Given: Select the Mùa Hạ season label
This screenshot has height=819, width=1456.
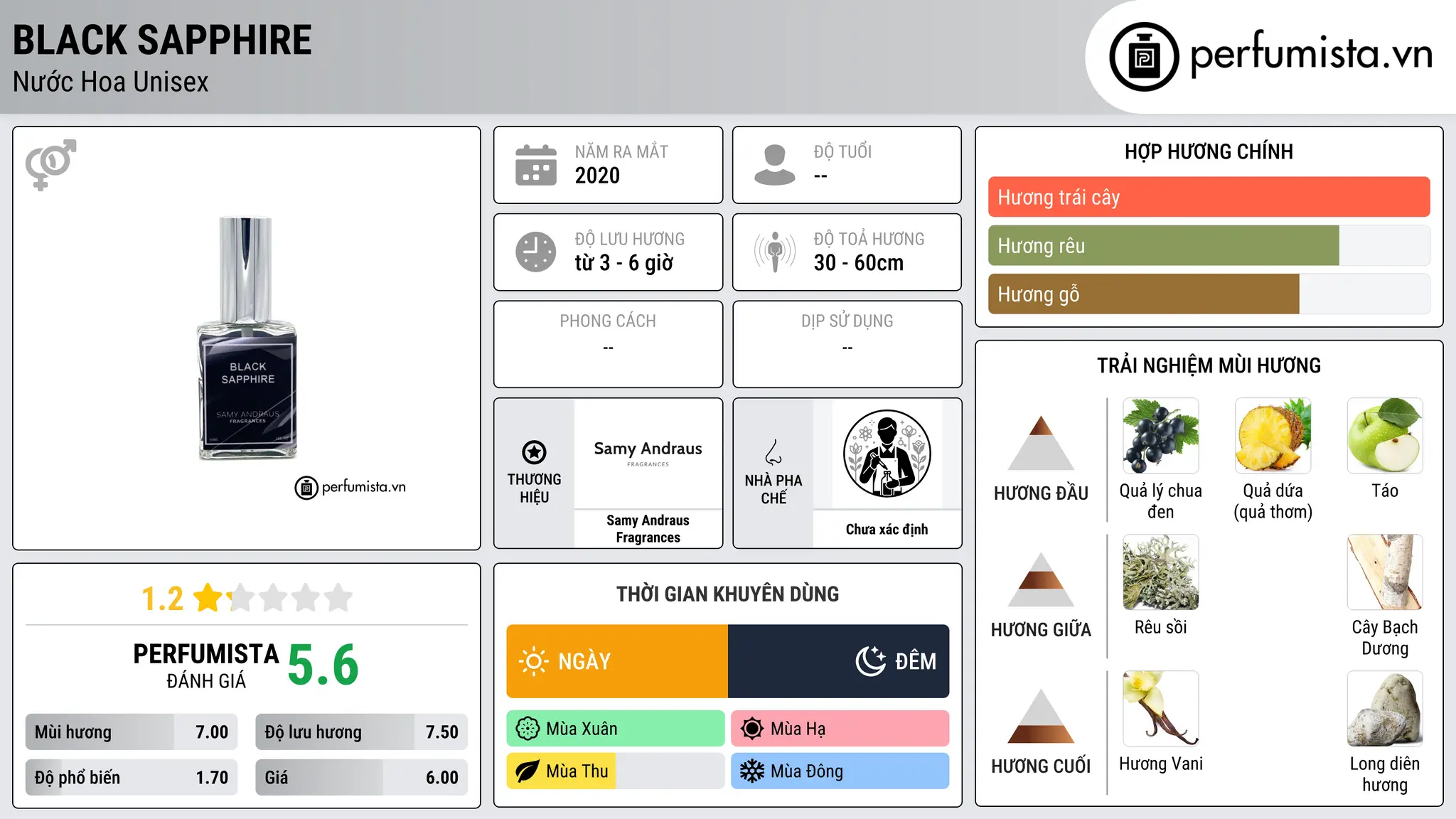Looking at the screenshot, I should coord(798,729).
